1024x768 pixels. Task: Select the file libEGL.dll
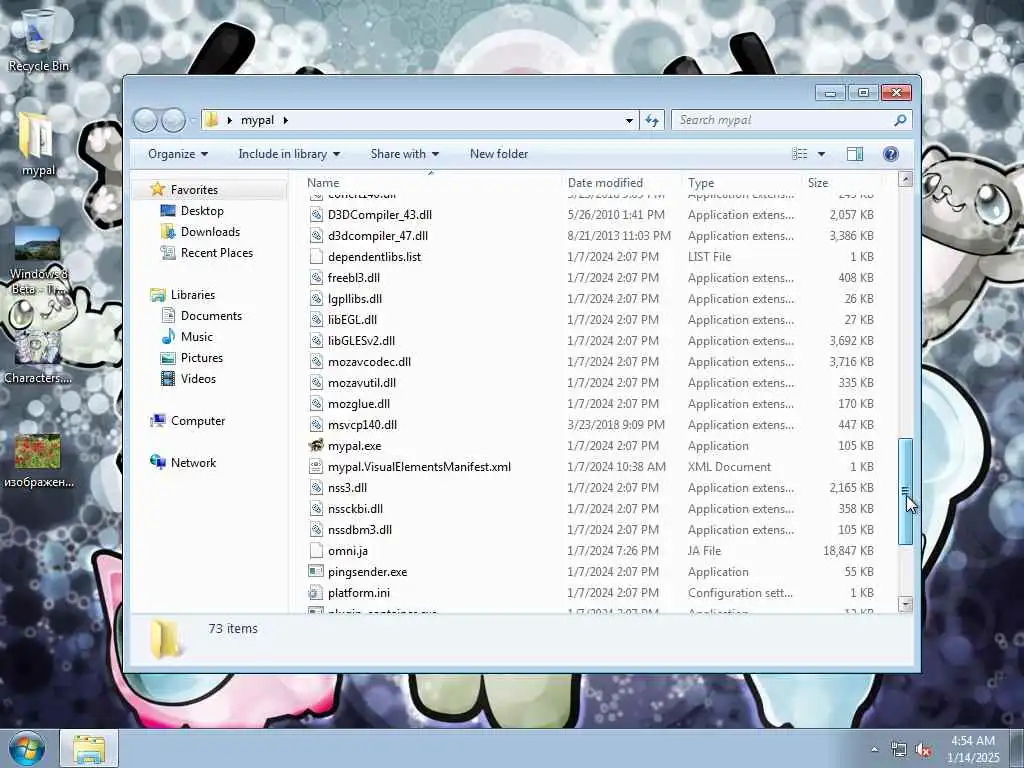click(352, 320)
